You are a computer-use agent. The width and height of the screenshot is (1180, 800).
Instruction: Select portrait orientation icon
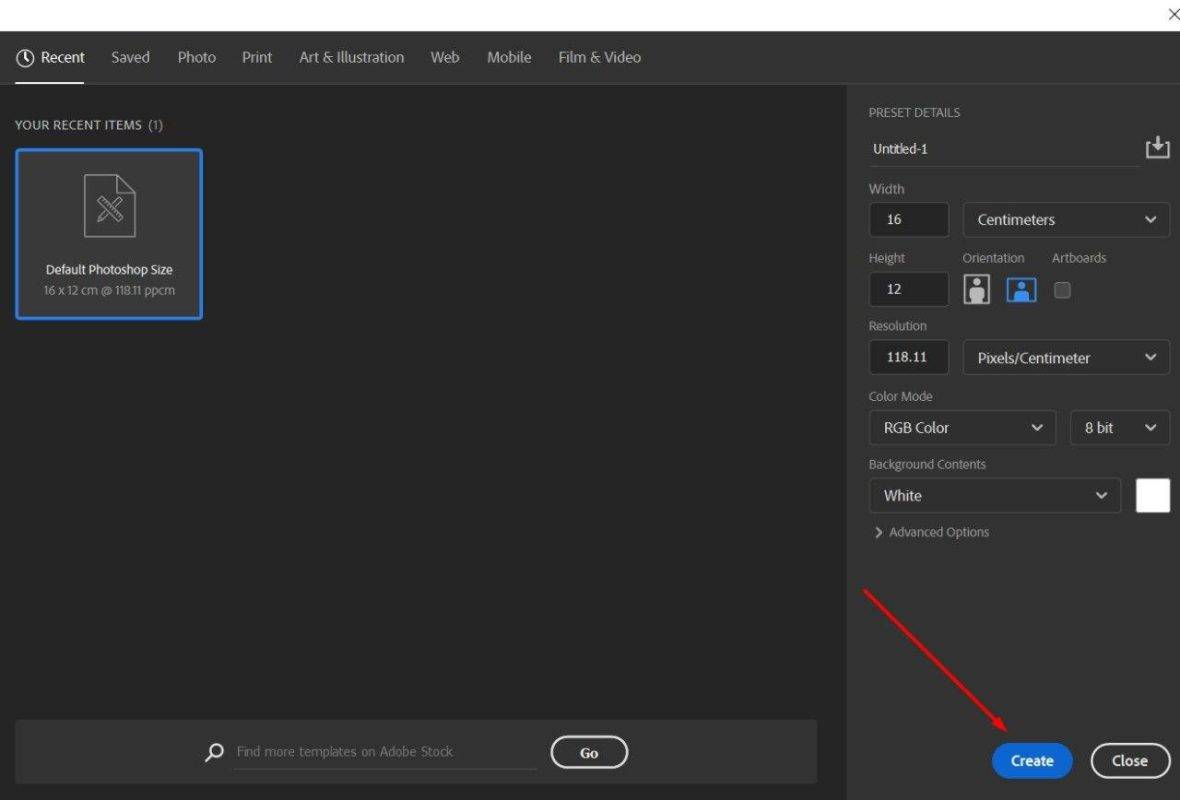click(976, 290)
